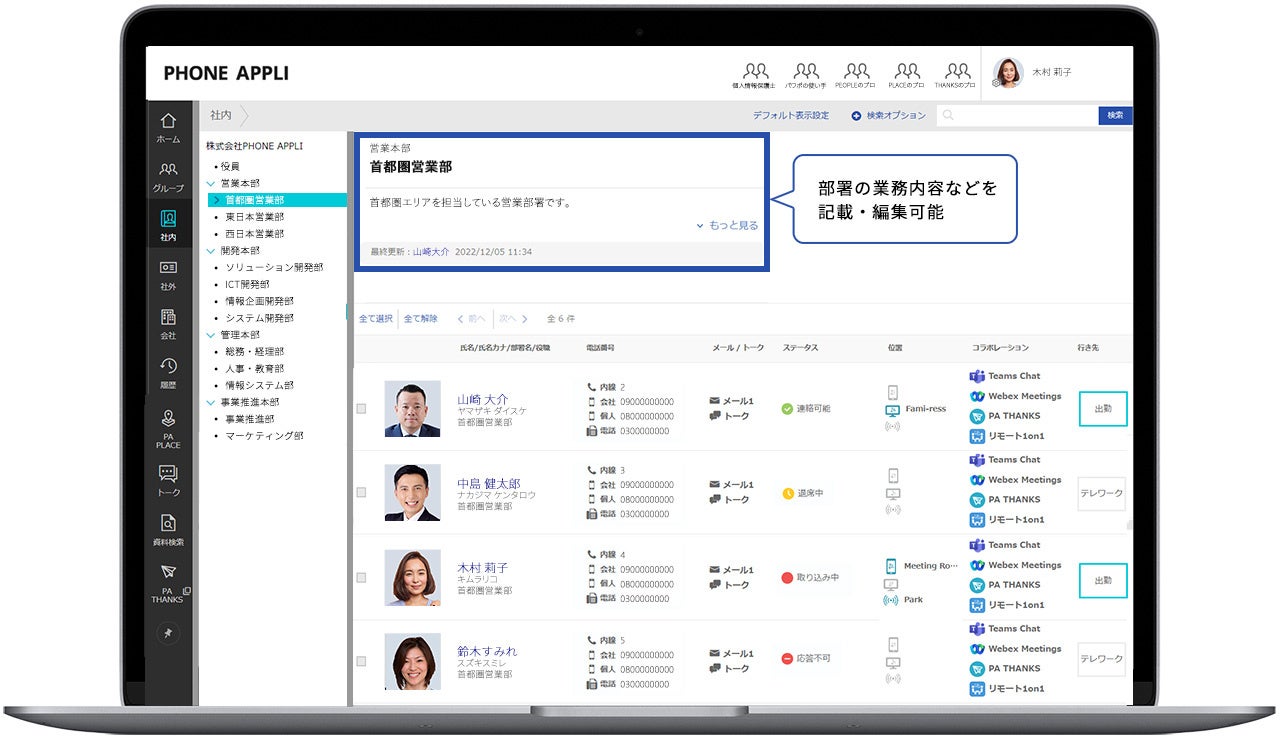The image size is (1280, 741).
Task: Click 鈴木すみれ profile photo
Action: tap(412, 661)
